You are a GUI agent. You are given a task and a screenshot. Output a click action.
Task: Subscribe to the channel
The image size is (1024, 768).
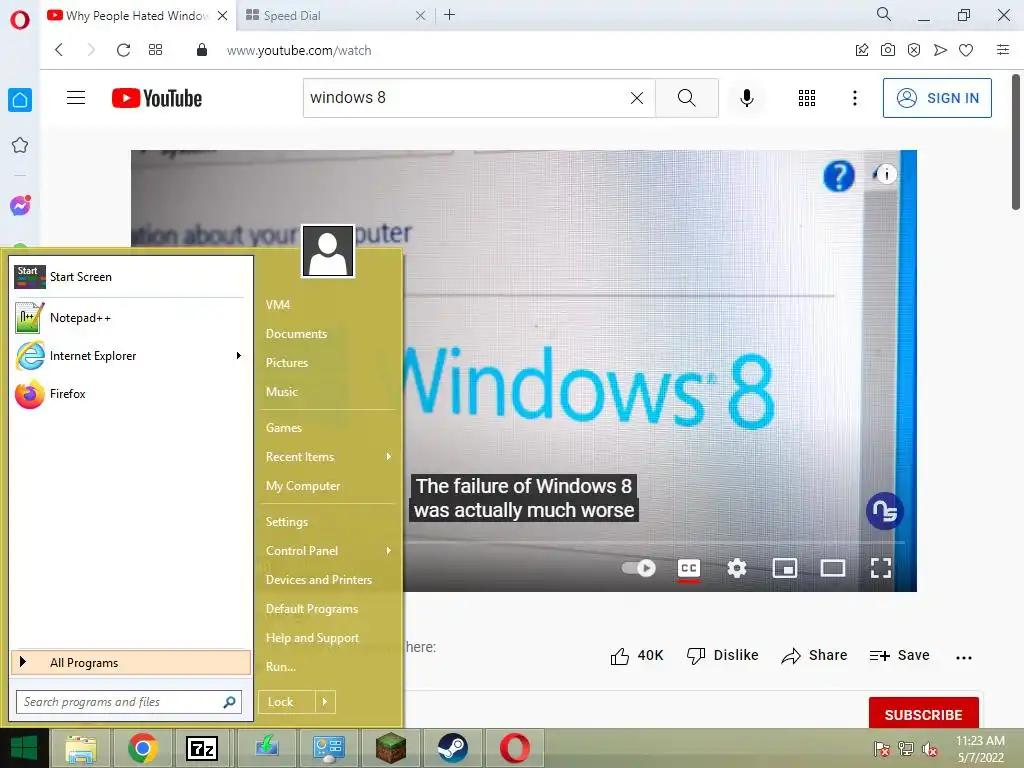pos(923,714)
